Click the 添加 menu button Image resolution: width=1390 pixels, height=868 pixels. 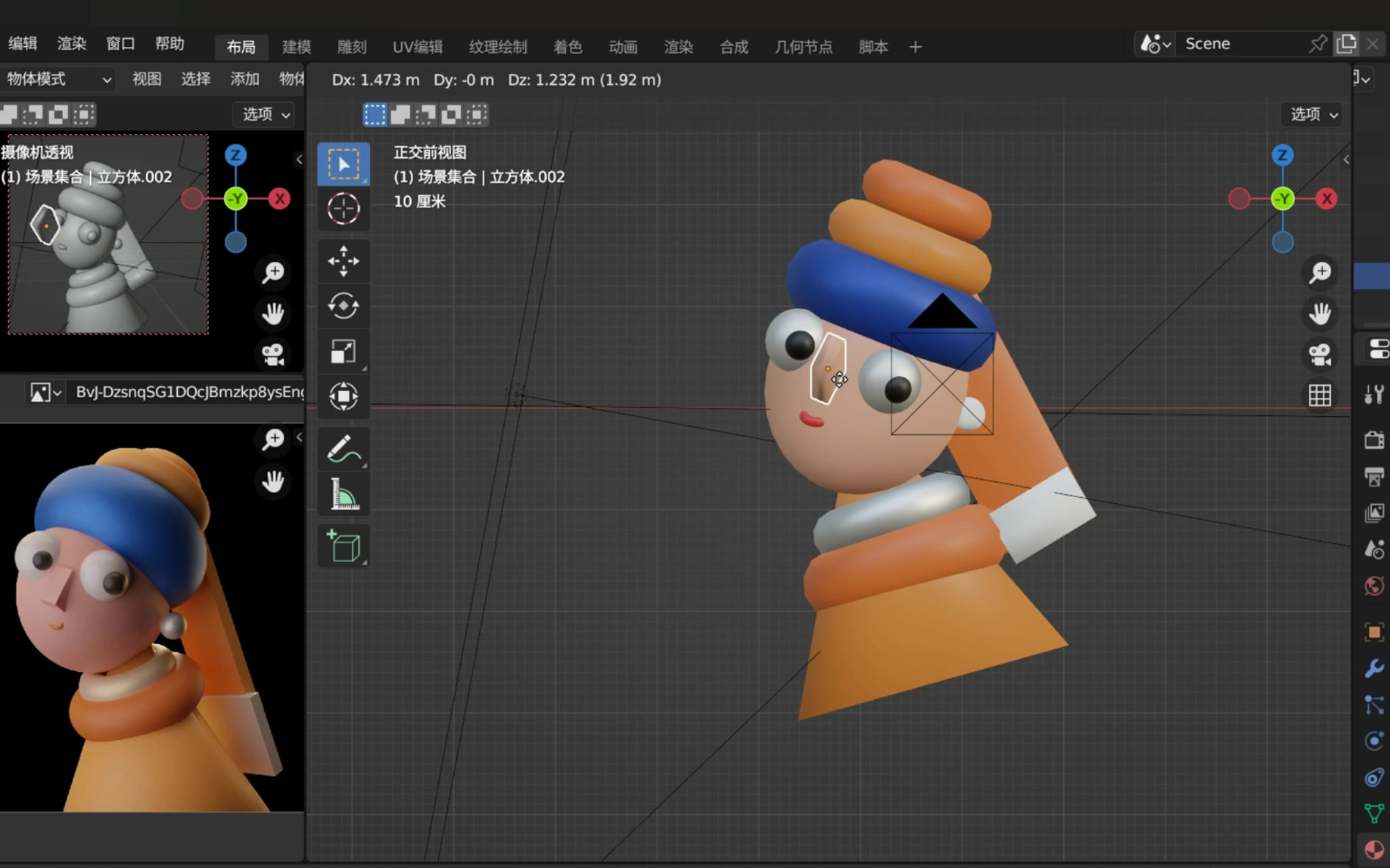click(245, 79)
